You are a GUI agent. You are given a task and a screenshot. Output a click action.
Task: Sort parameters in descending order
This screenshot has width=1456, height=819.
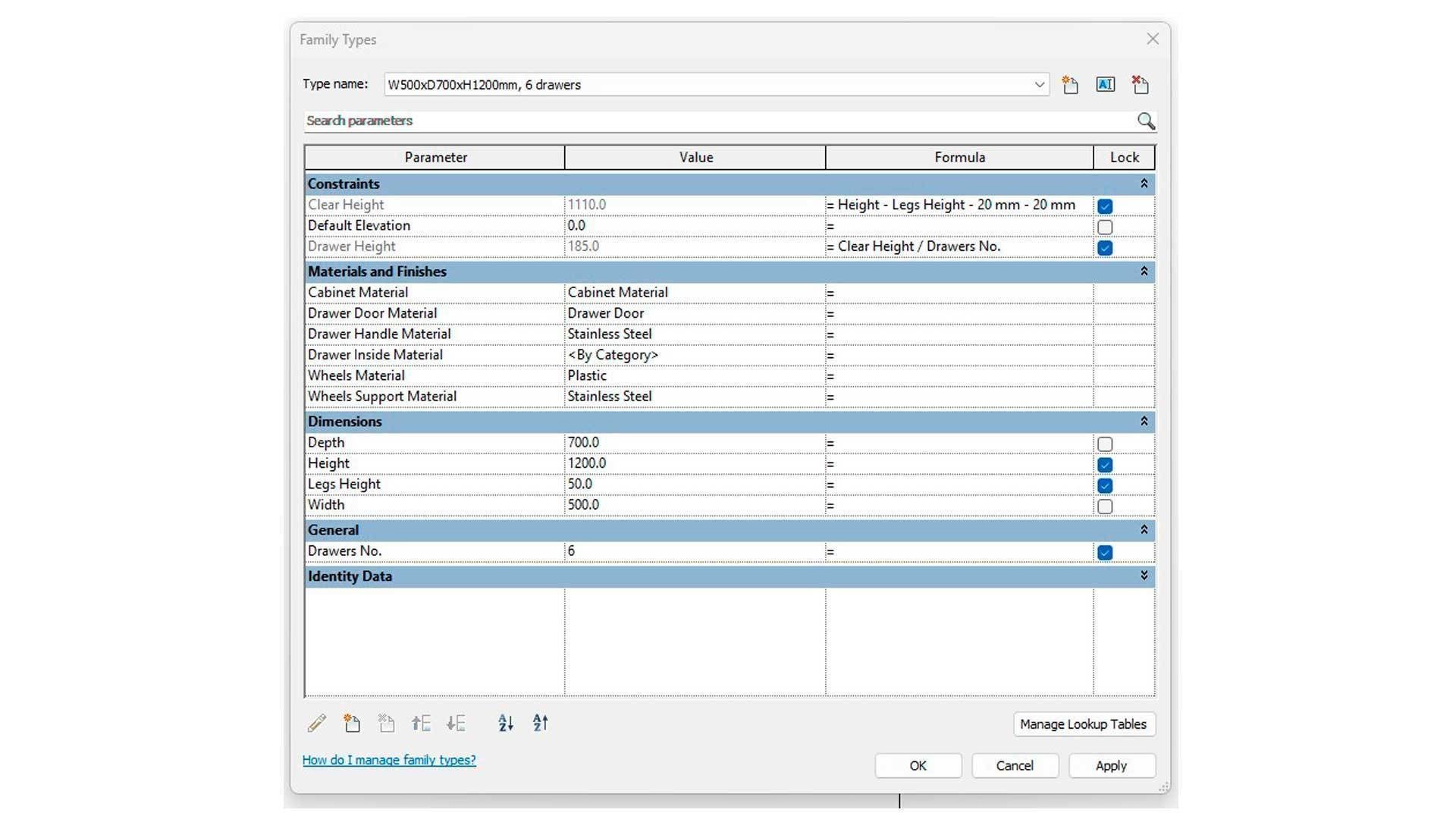540,723
